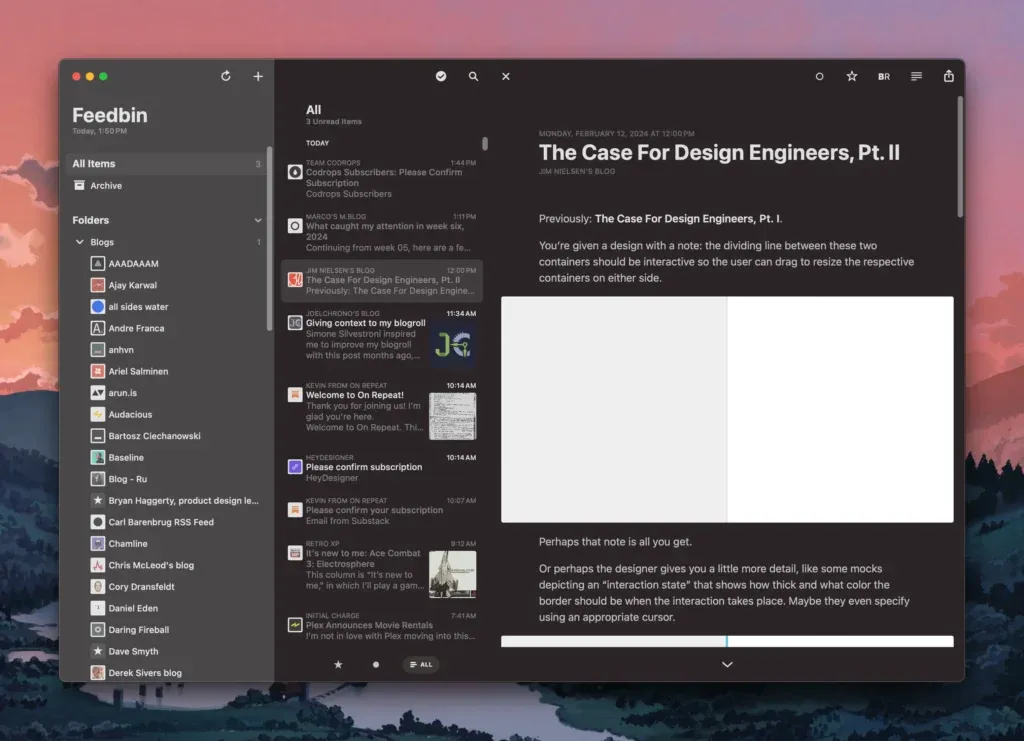Viewport: 1024px width, 741px height.
Task: Select the Chamline feed
Action: tap(175, 544)
